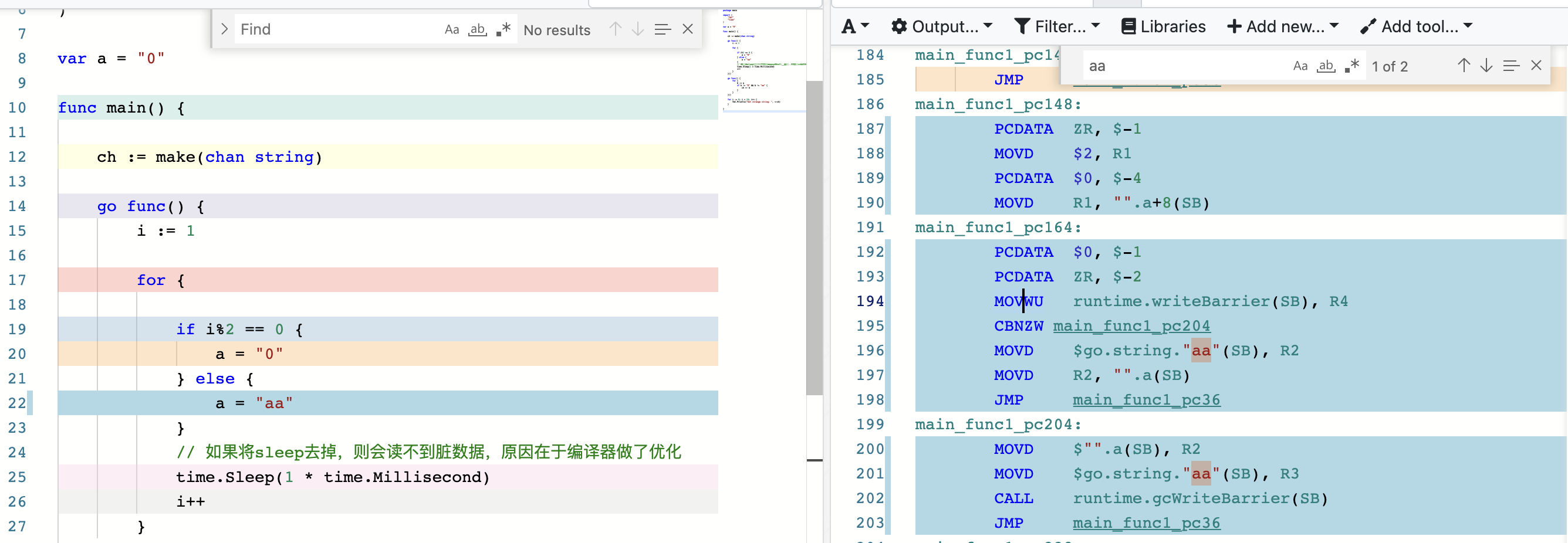
Task: Open the Output options dropdown
Action: coord(941,26)
